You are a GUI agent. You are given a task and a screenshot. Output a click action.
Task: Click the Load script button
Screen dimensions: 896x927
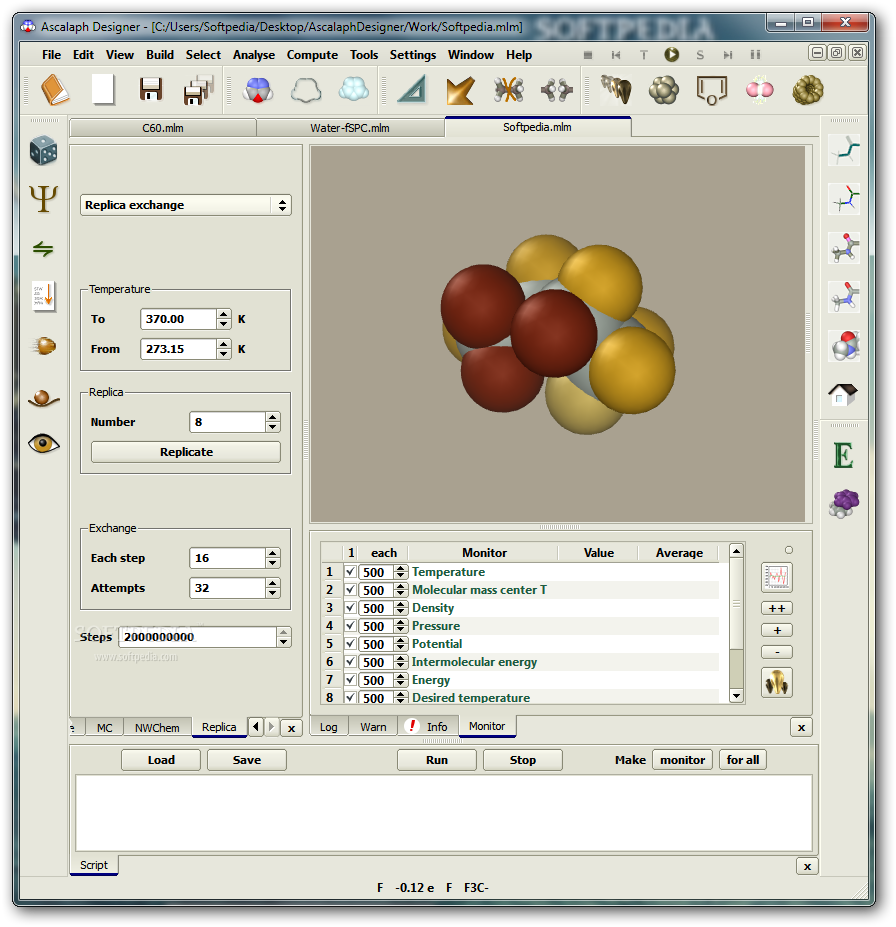click(x=161, y=760)
